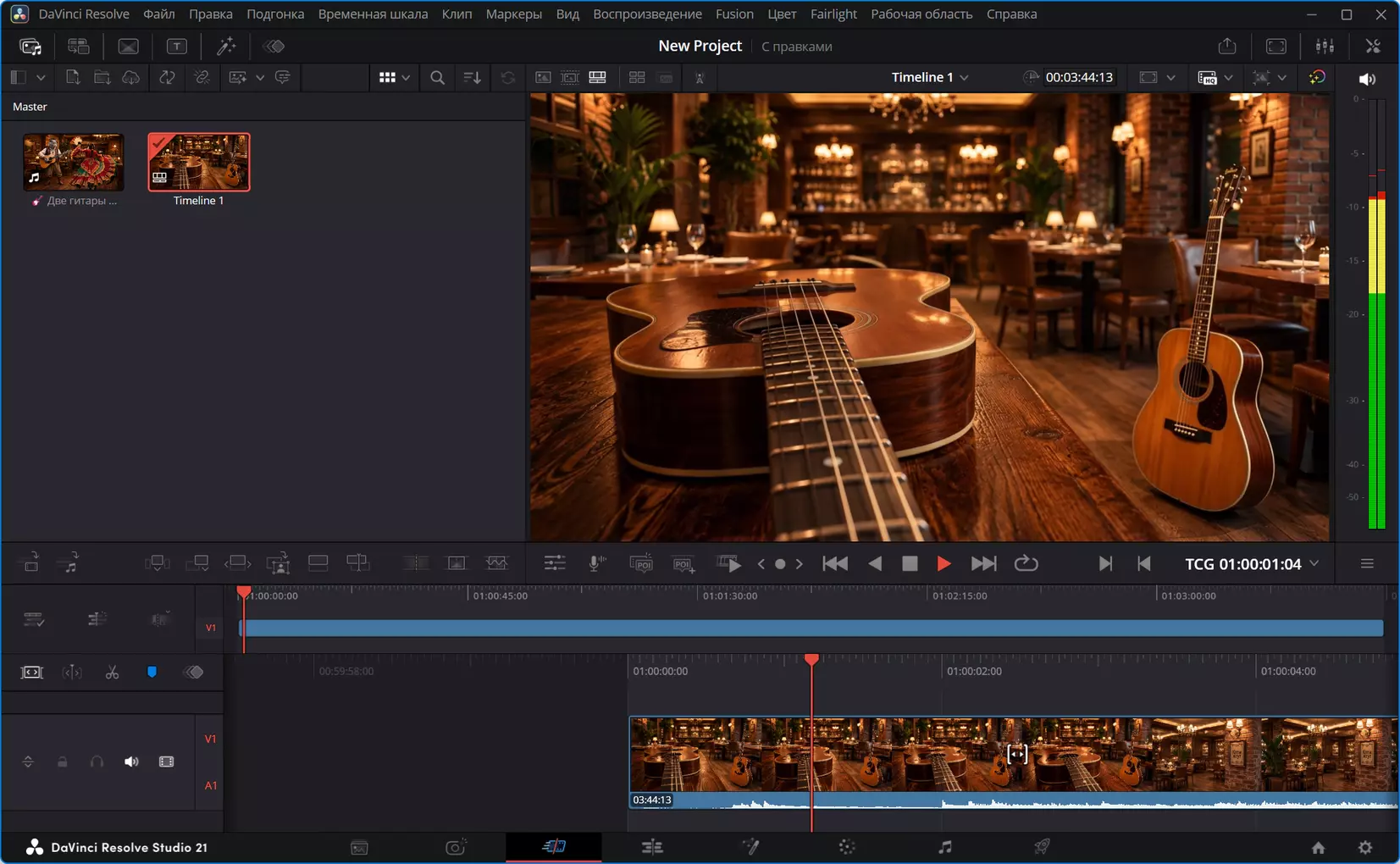
Task: Lock the track with the padlock icon
Action: click(63, 762)
